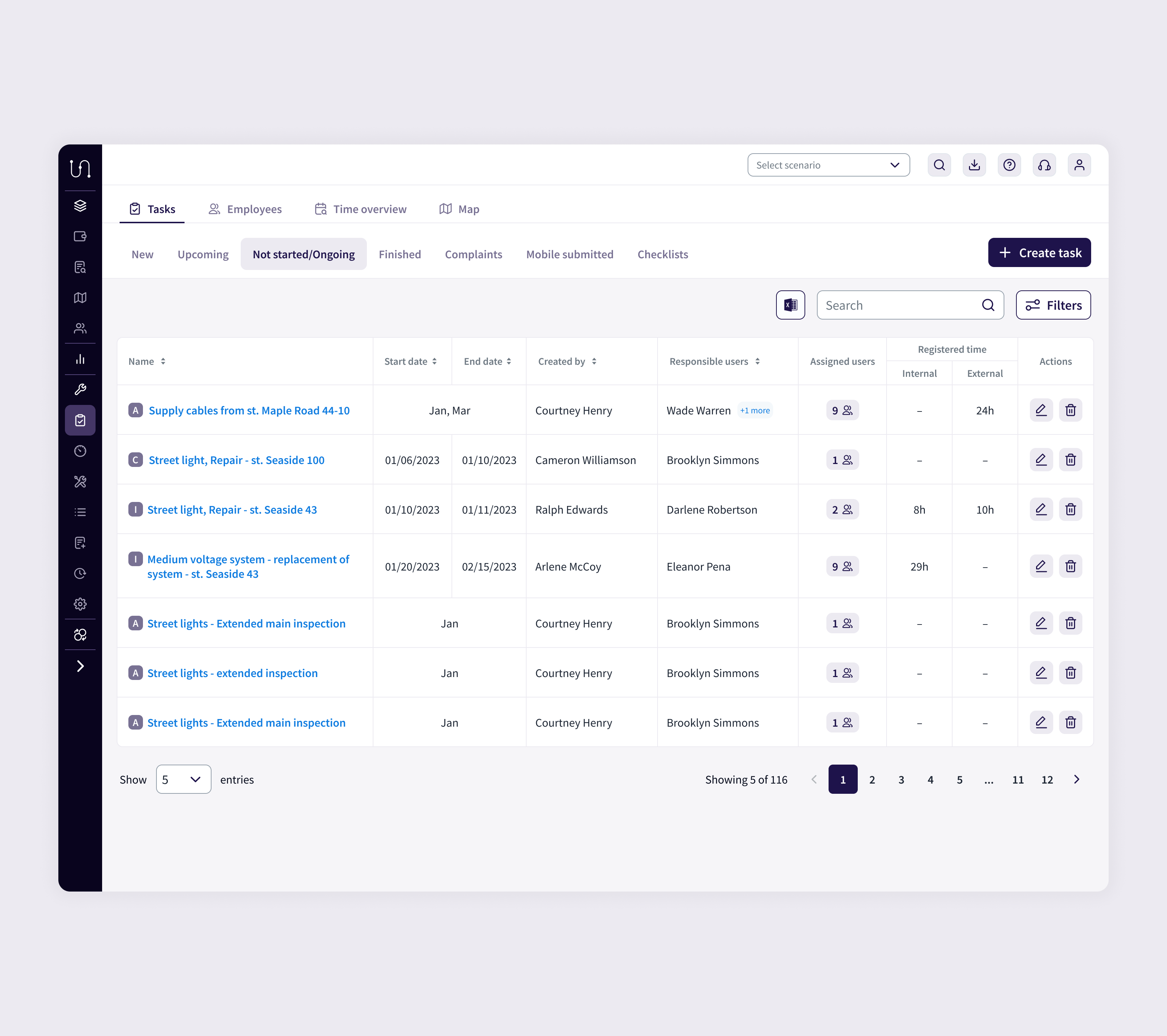Switch to the Employees tab
Viewport: 1167px width, 1036px height.
[245, 209]
